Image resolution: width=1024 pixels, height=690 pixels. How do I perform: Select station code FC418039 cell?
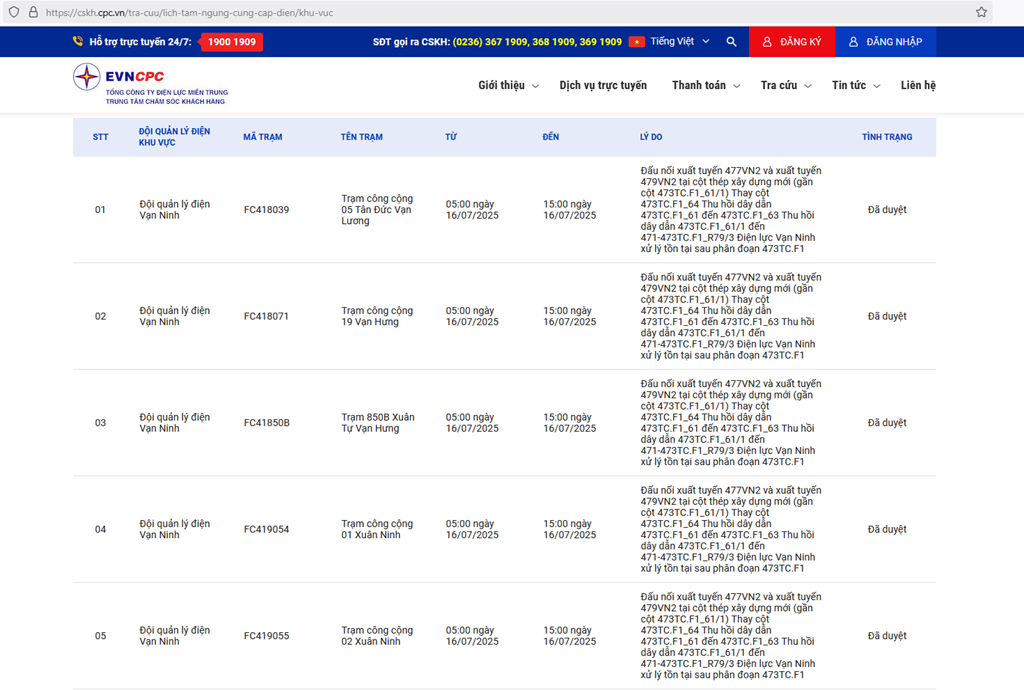coord(266,210)
